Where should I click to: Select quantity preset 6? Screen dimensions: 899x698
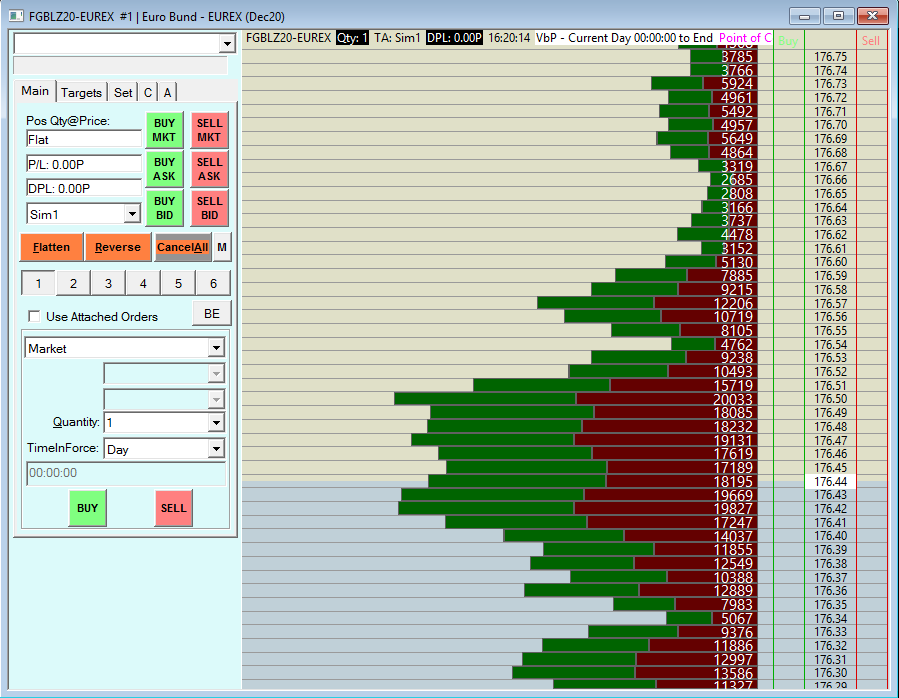(x=213, y=283)
